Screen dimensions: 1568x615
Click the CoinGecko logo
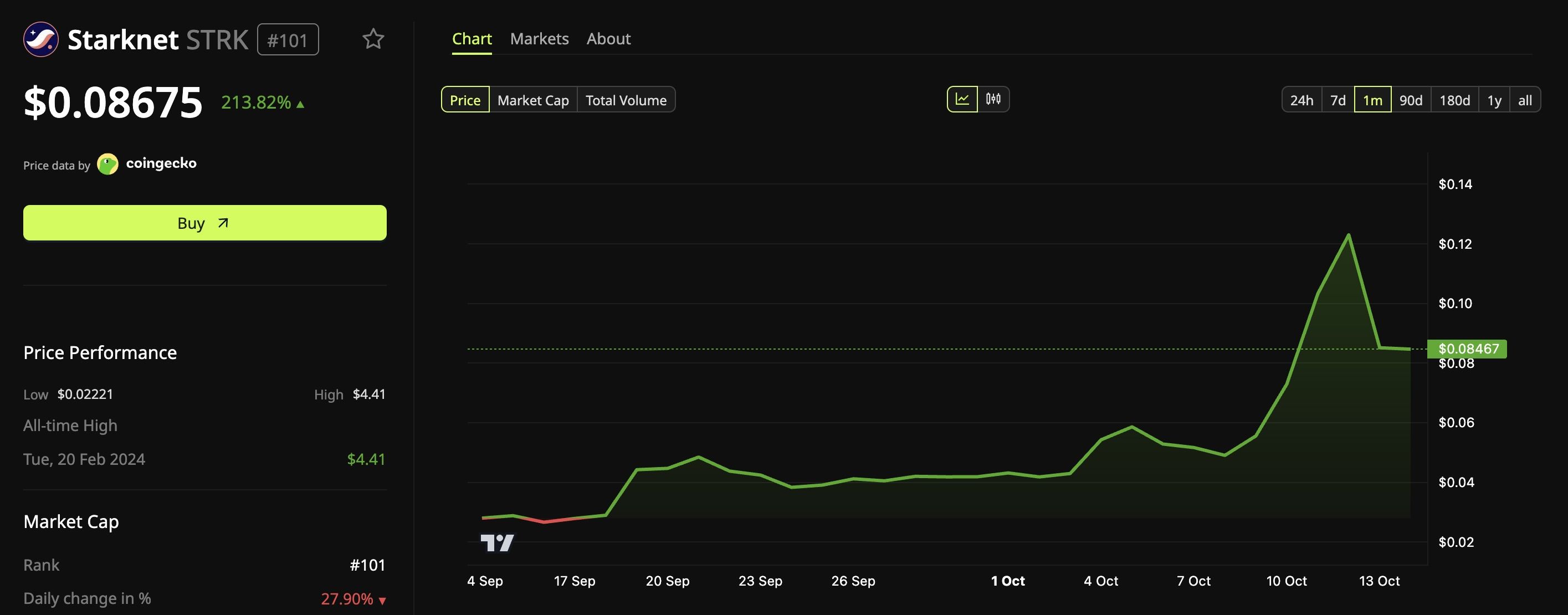tap(107, 164)
